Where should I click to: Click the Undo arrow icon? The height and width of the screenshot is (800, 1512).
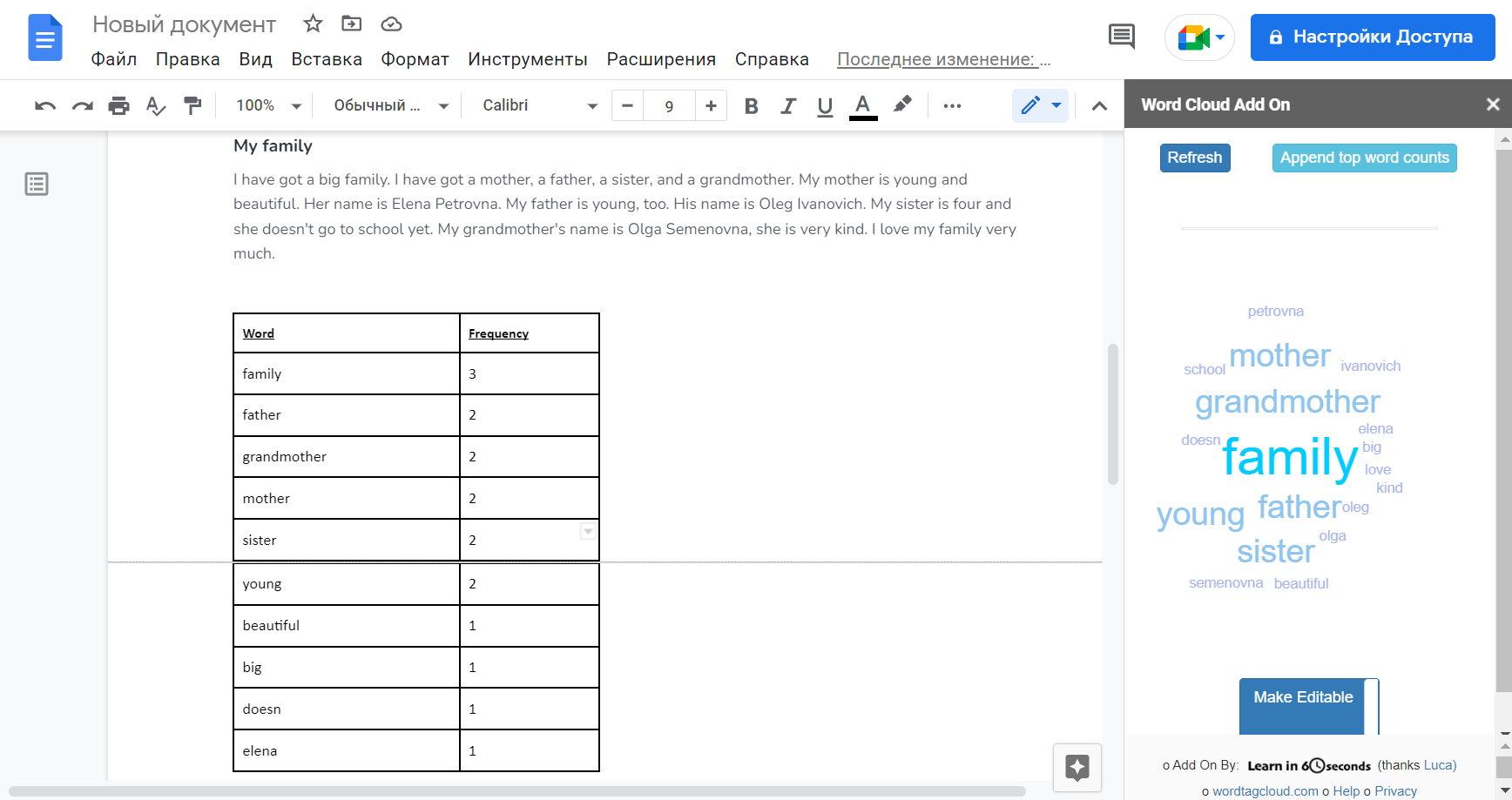(45, 106)
